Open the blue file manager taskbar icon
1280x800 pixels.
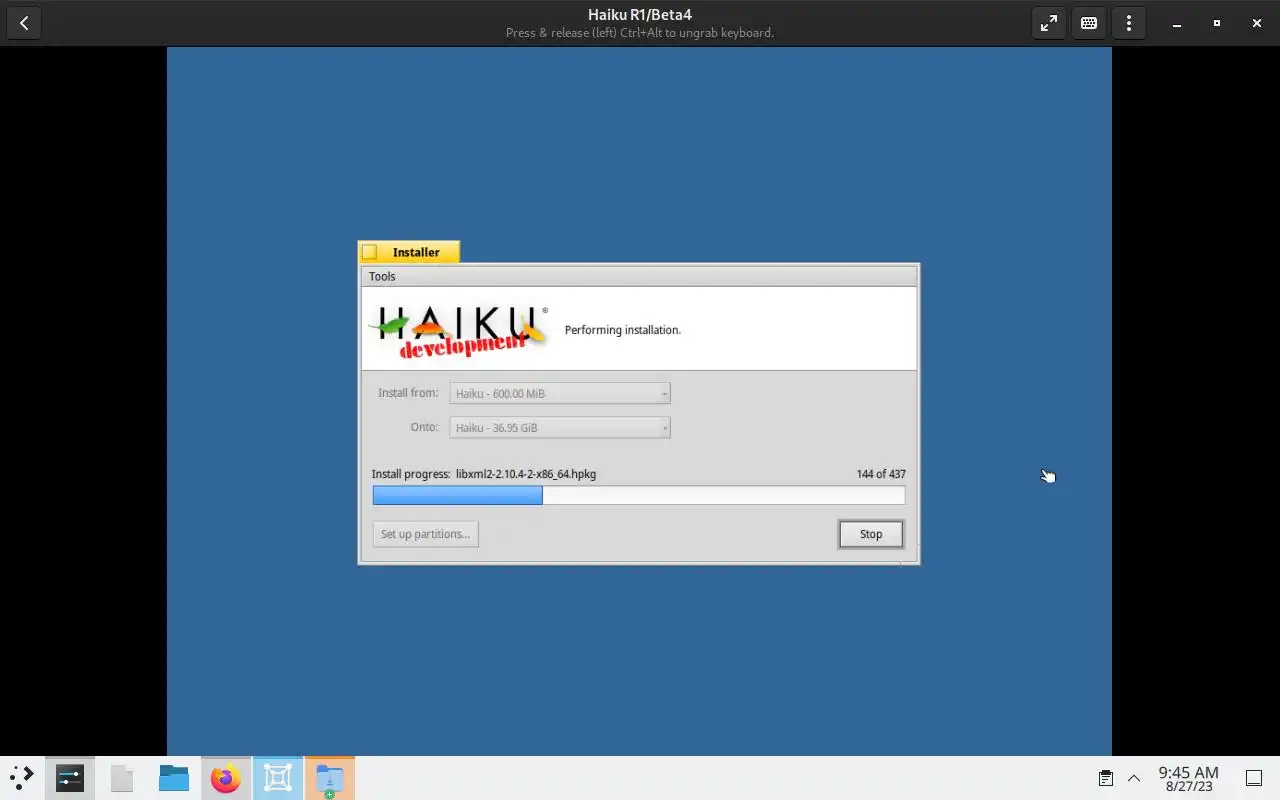click(174, 778)
